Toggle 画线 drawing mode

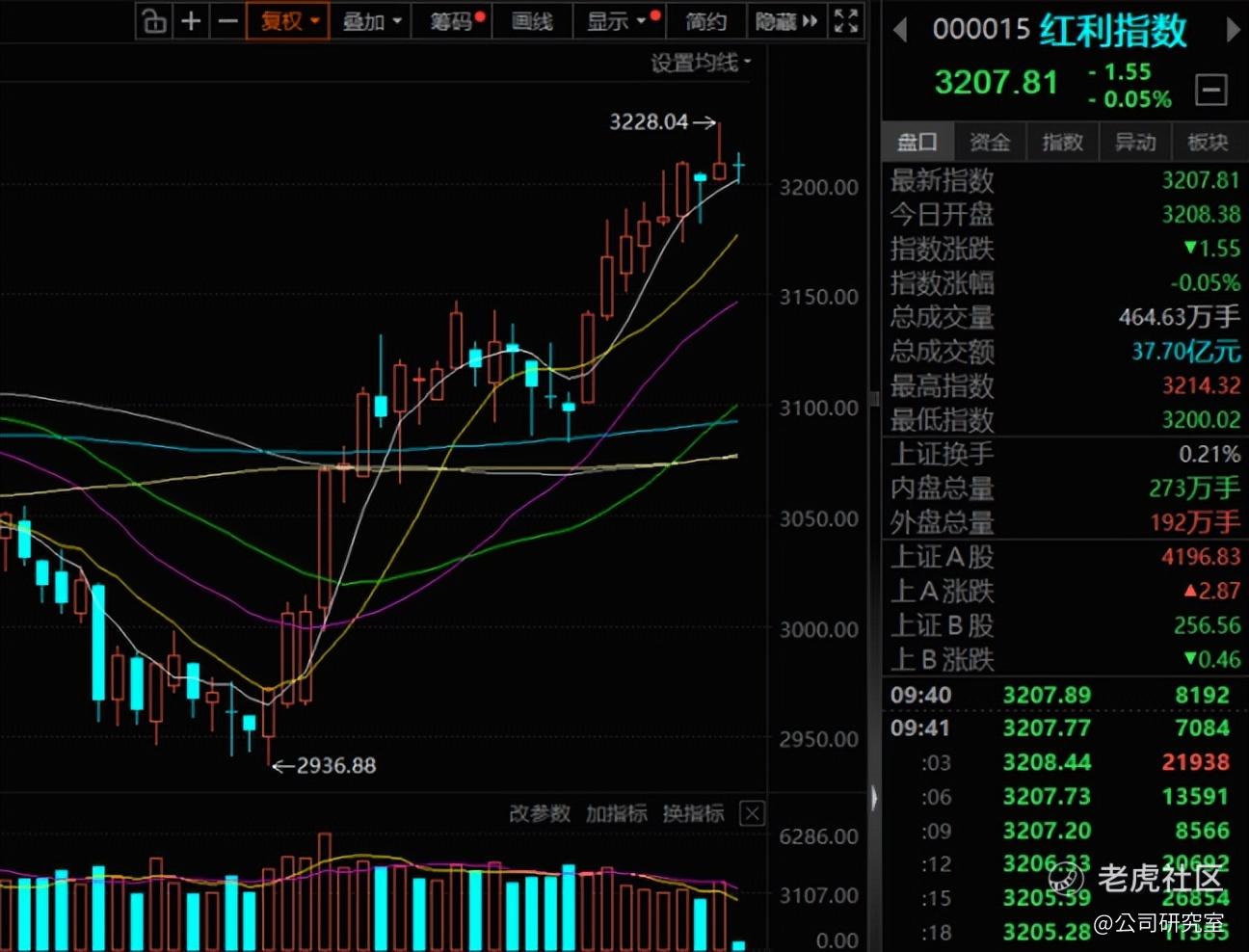(532, 21)
